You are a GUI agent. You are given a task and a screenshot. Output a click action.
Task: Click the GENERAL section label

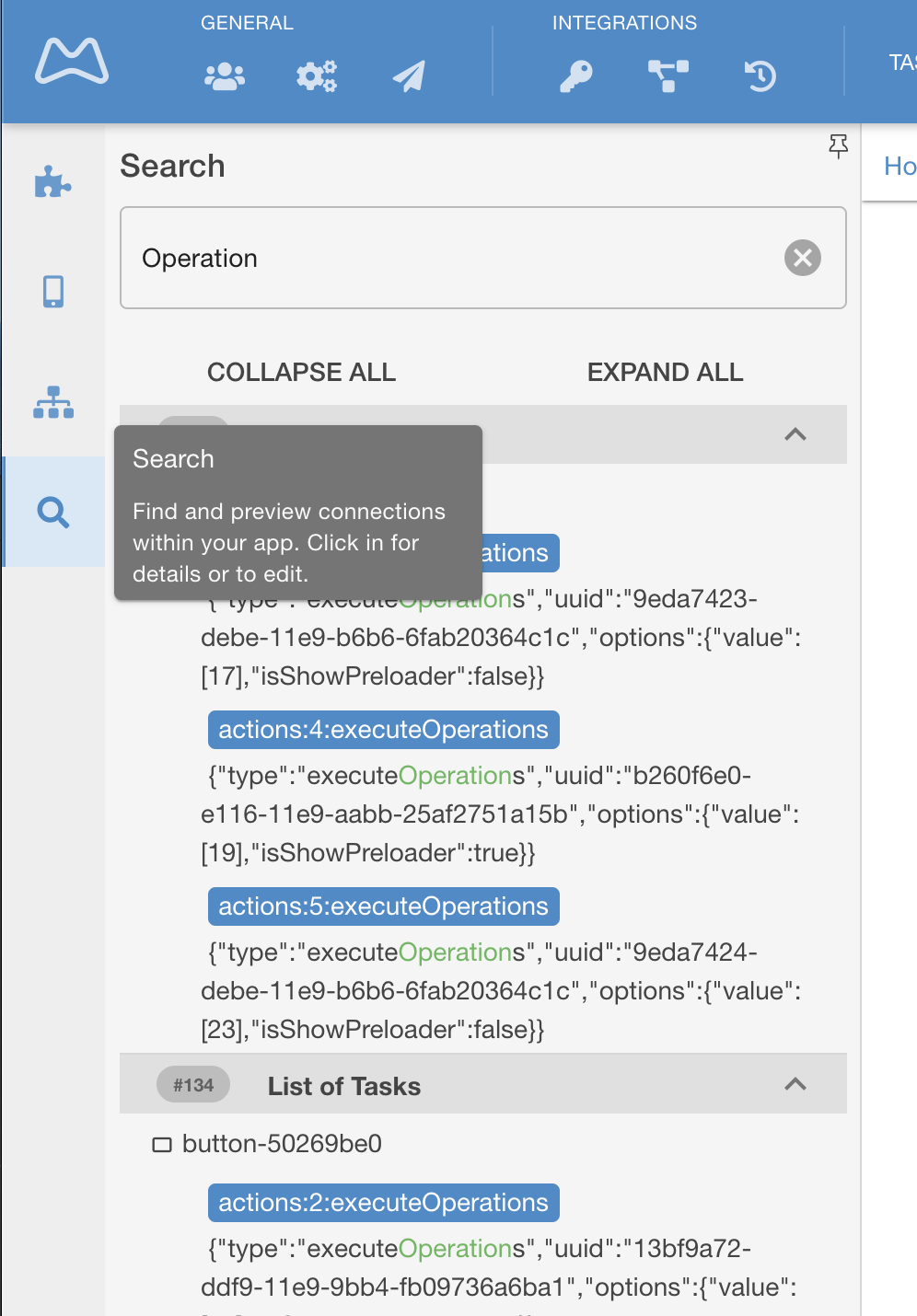[x=247, y=23]
